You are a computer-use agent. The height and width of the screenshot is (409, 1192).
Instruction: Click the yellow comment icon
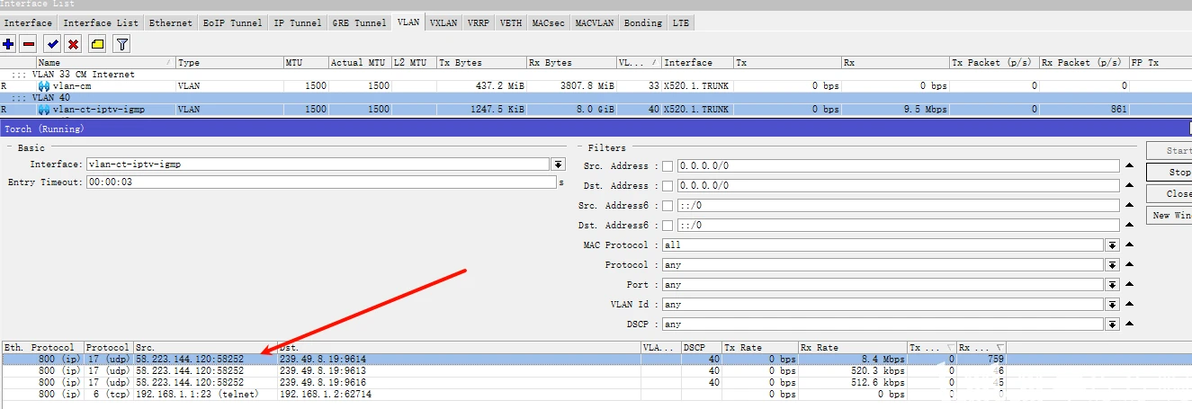click(97, 44)
